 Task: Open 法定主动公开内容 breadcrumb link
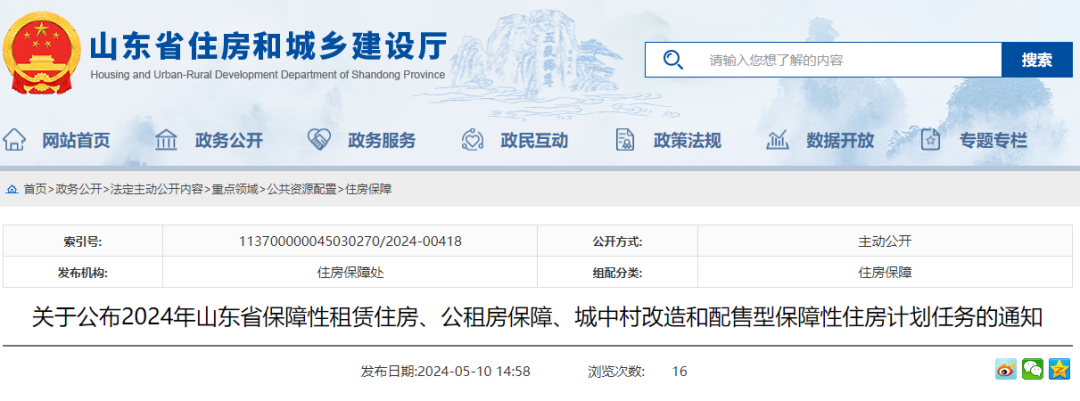156,189
